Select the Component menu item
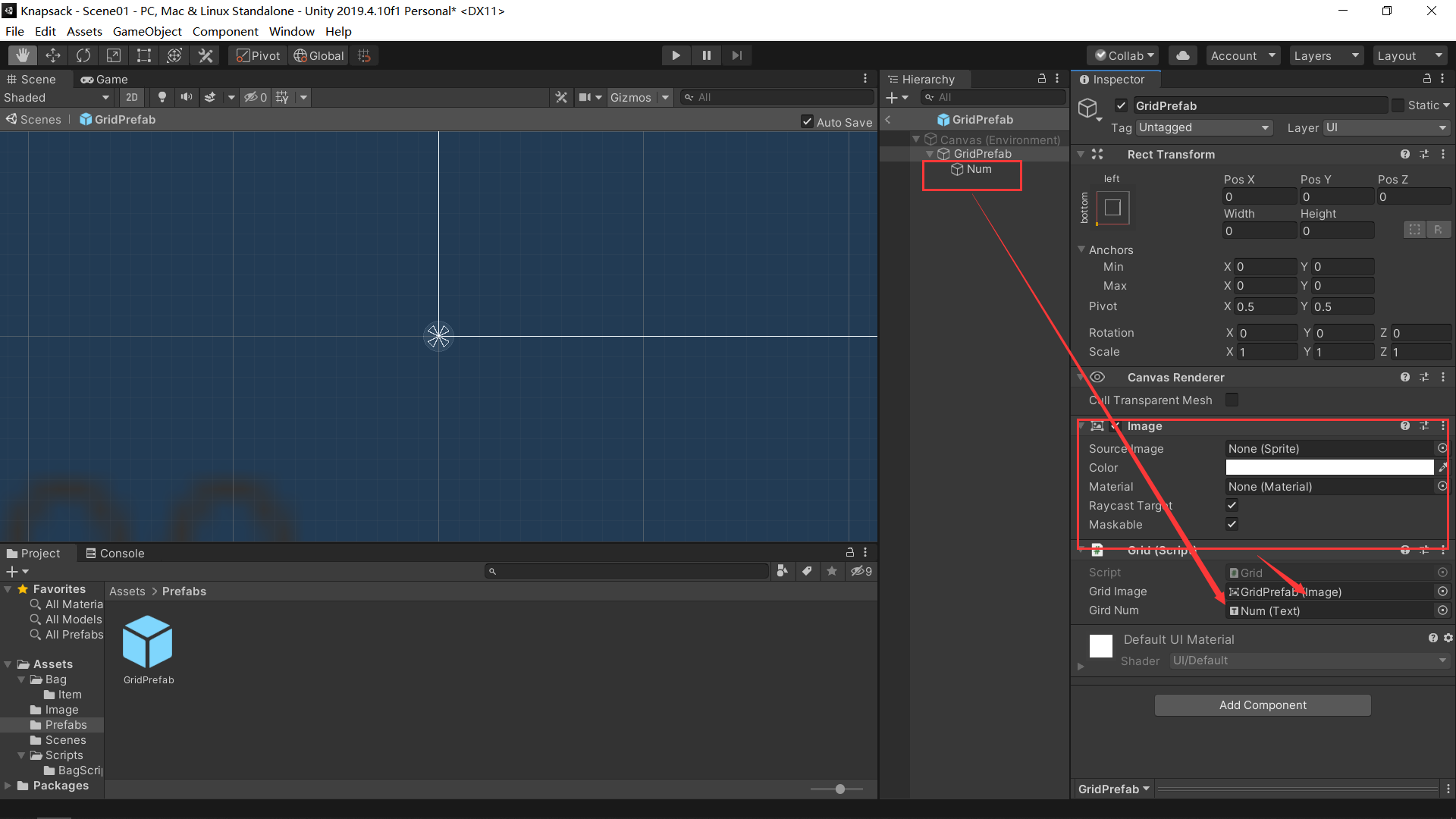 coord(226,31)
